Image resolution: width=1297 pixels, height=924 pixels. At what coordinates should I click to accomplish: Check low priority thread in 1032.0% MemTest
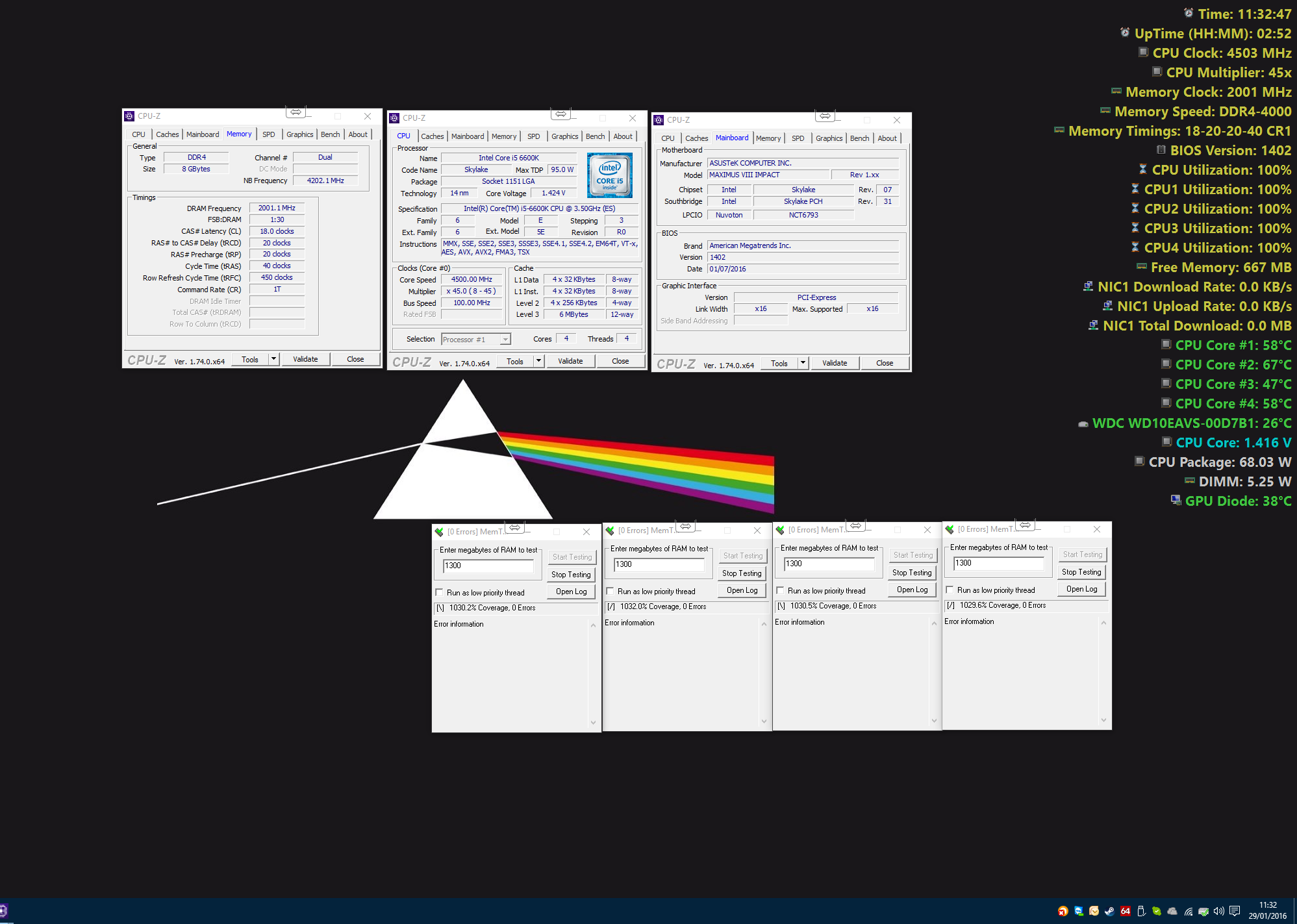tap(610, 592)
